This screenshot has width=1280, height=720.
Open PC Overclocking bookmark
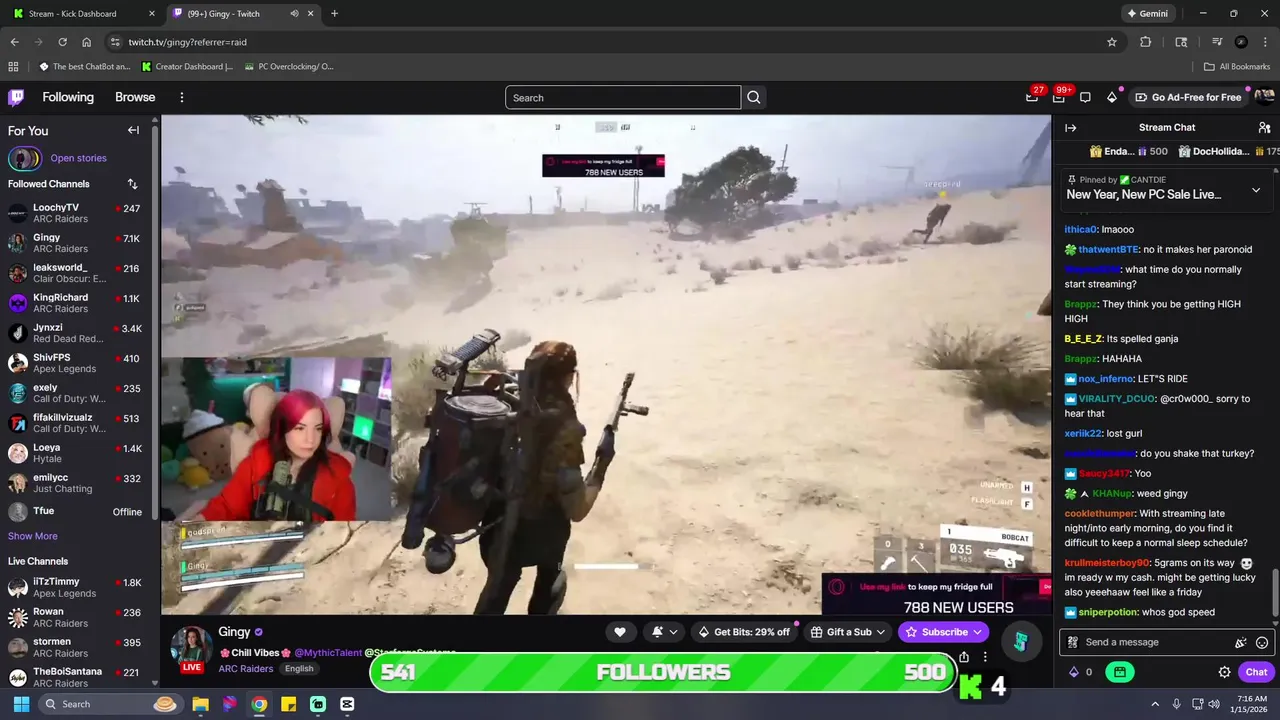(288, 67)
